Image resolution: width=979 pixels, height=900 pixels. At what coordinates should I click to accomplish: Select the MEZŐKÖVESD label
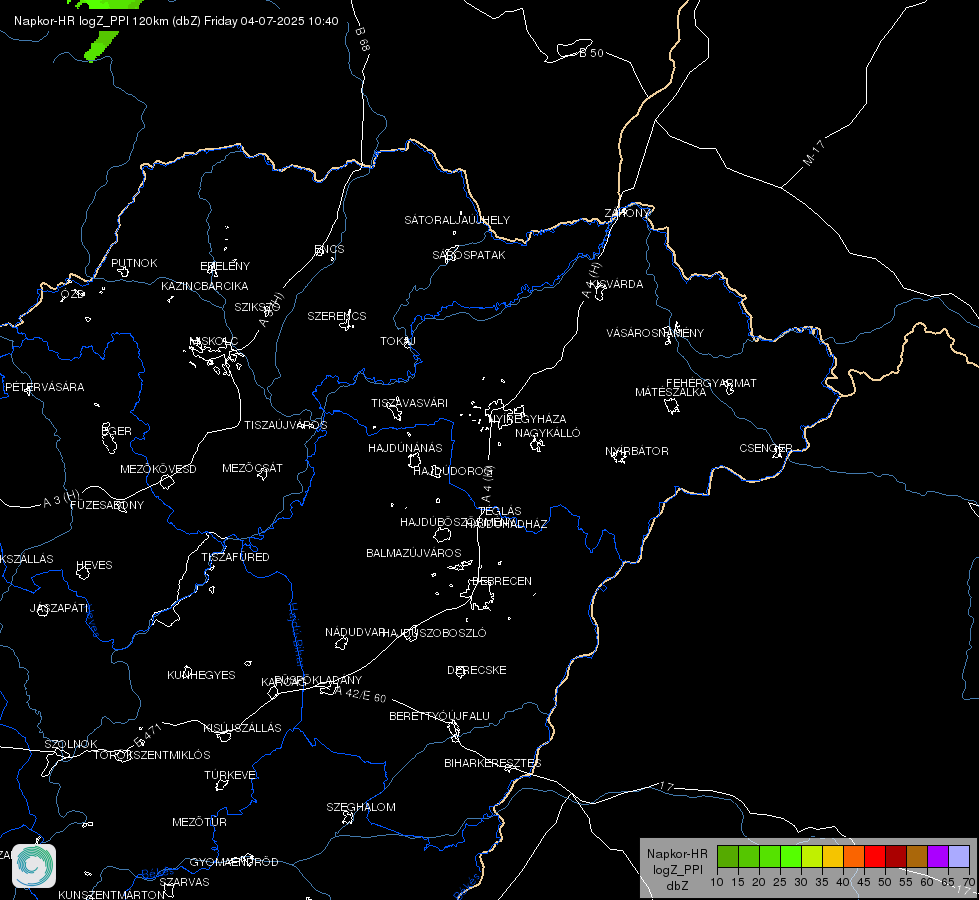coord(158,469)
